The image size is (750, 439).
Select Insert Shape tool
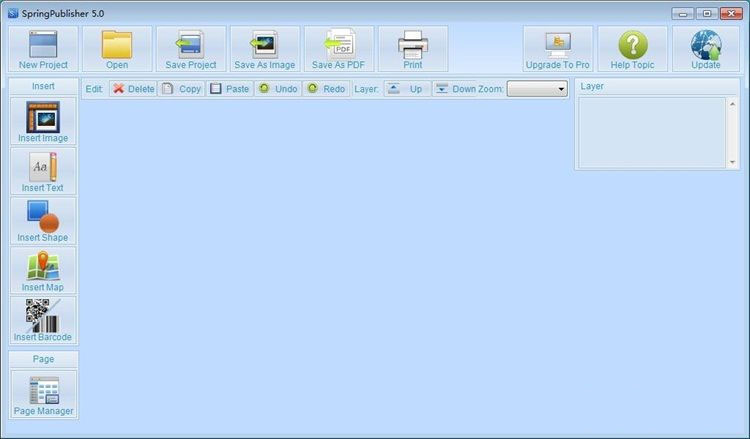43,220
